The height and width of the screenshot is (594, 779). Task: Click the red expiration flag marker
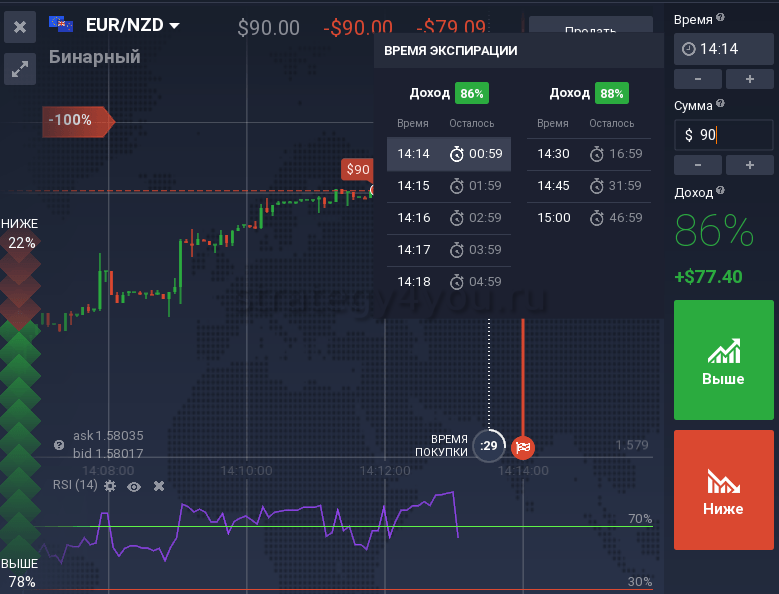tap(522, 446)
